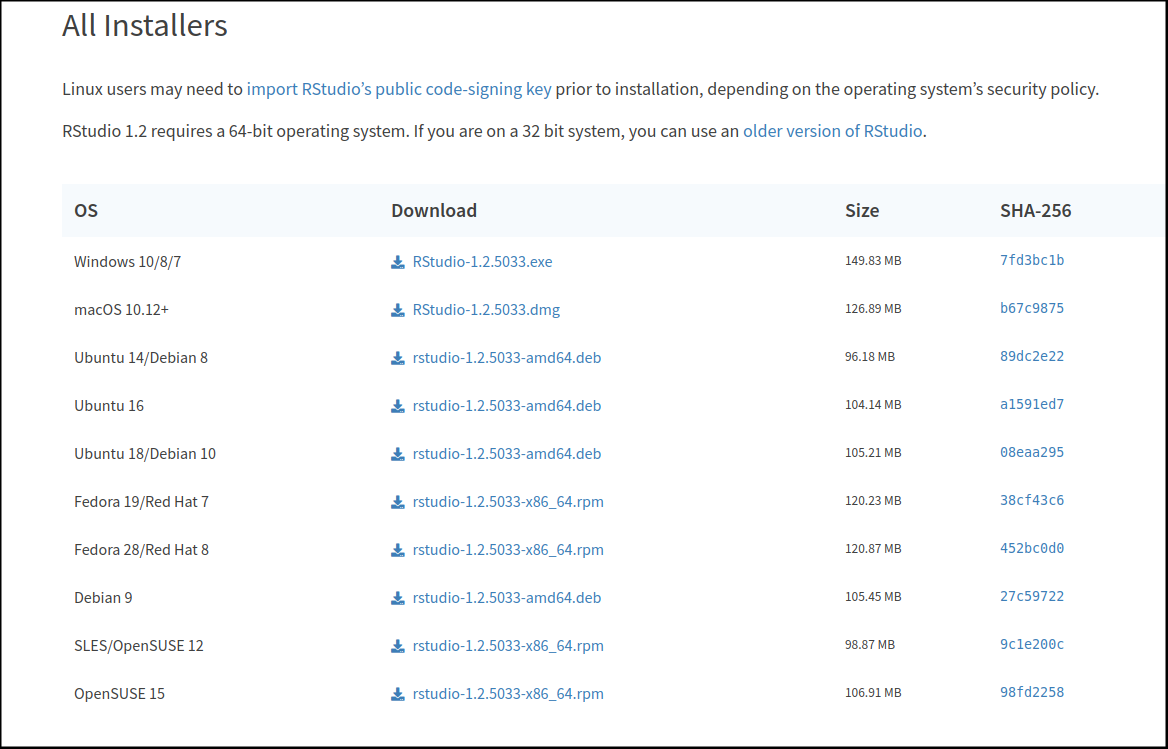Click SHA-256 hash a1591ed7
Screen dimensions: 1168x749
tap(1032, 405)
